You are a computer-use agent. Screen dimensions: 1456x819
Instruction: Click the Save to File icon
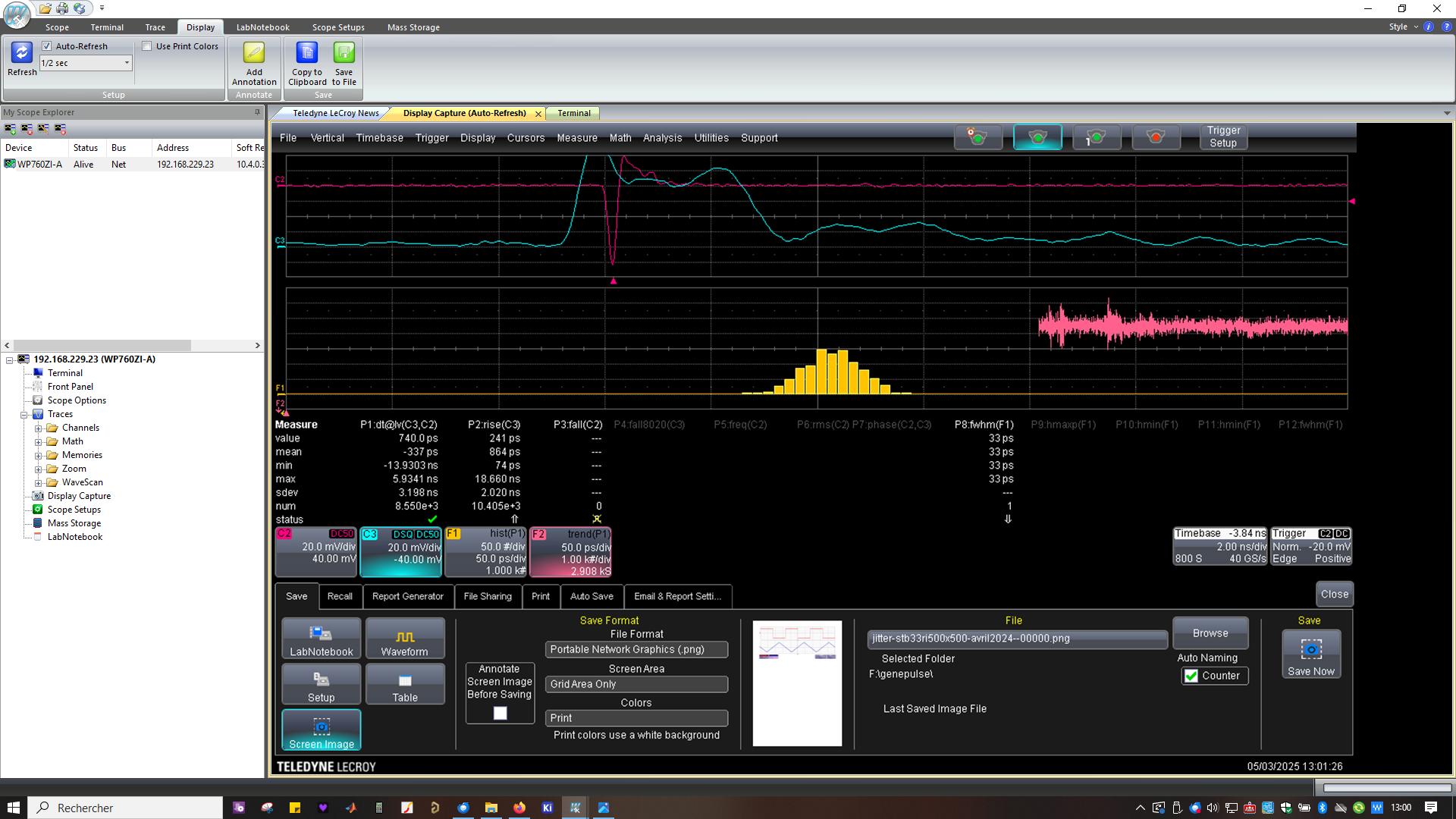click(344, 53)
